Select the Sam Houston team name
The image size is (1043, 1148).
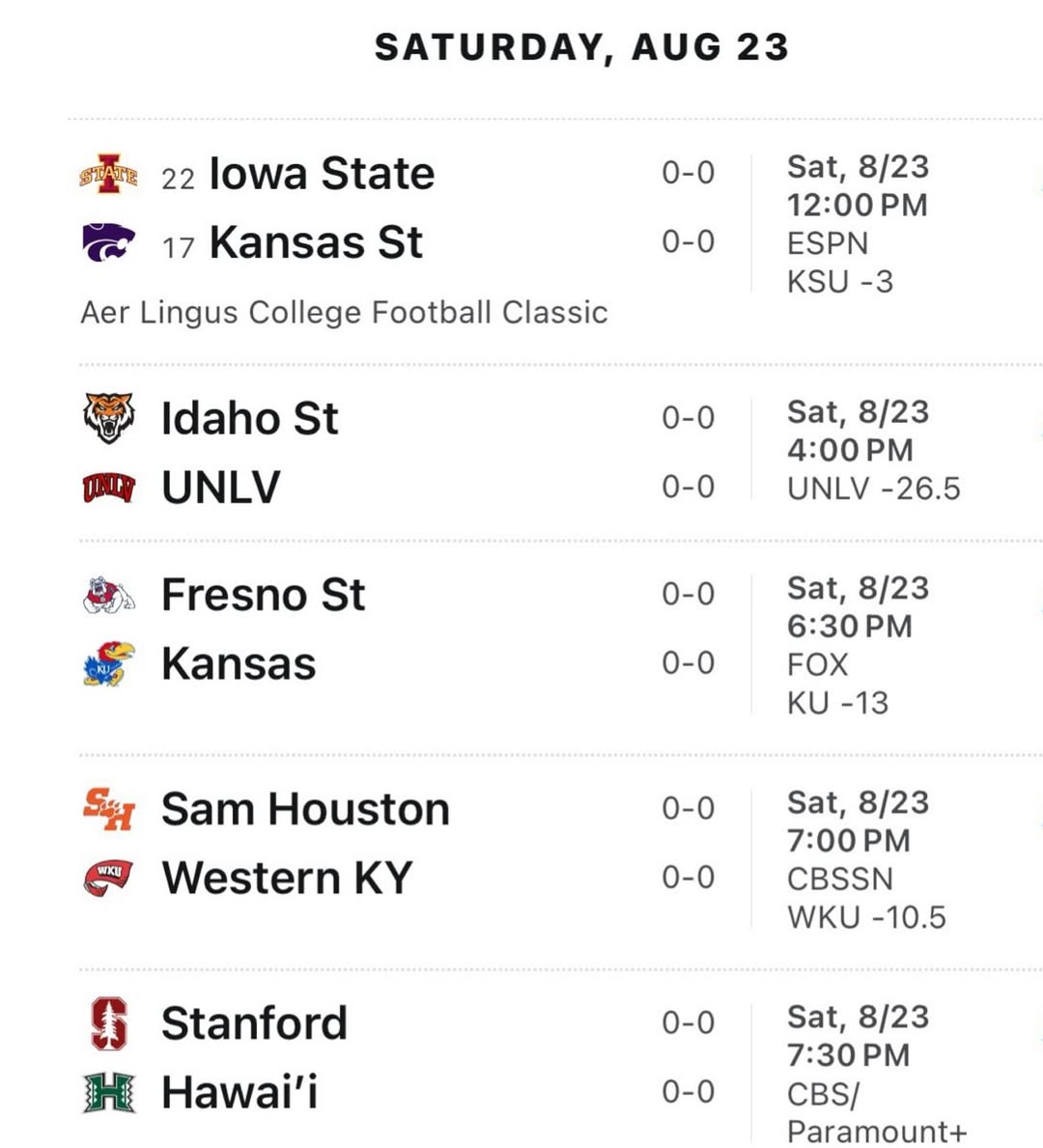click(x=305, y=809)
